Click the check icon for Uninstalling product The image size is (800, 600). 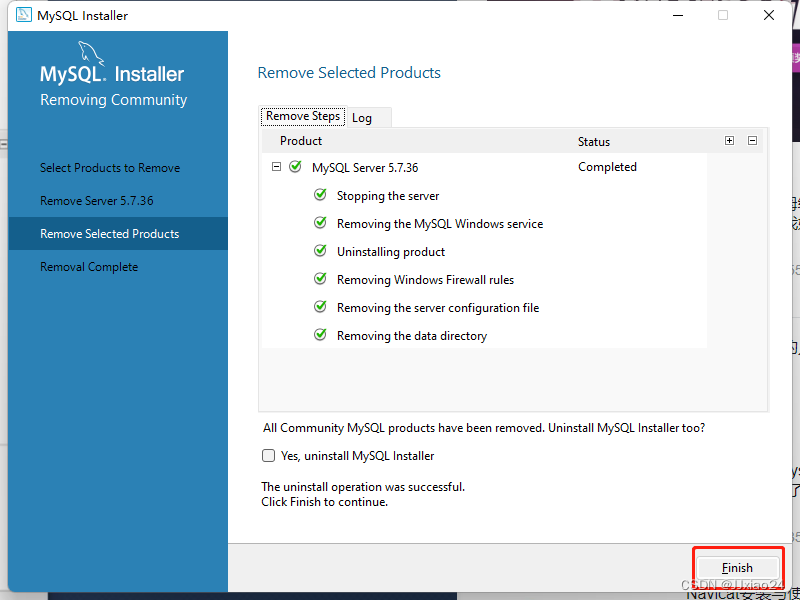point(320,251)
